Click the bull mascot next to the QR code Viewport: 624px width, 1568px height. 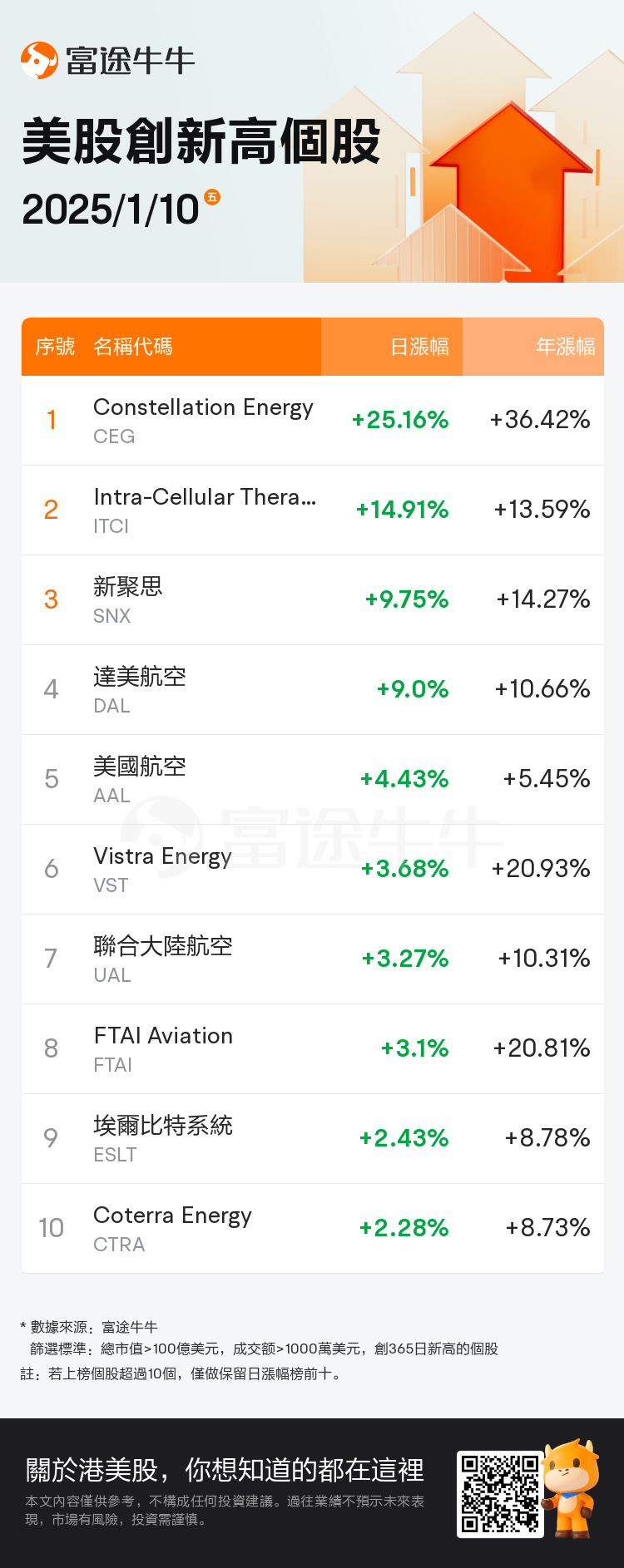(571, 1489)
